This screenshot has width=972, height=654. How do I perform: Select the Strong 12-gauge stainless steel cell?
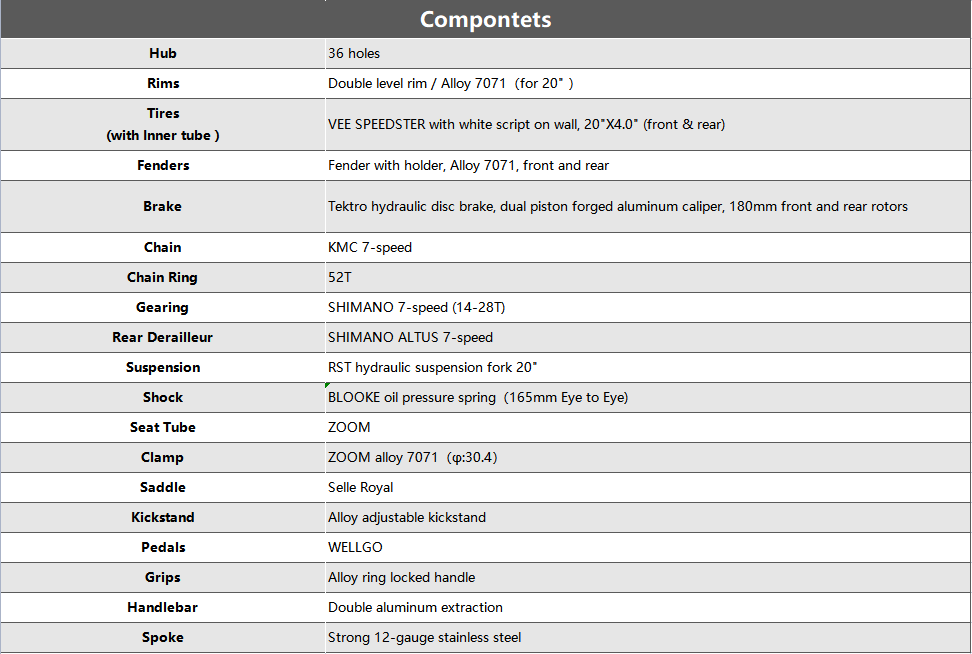click(424, 637)
